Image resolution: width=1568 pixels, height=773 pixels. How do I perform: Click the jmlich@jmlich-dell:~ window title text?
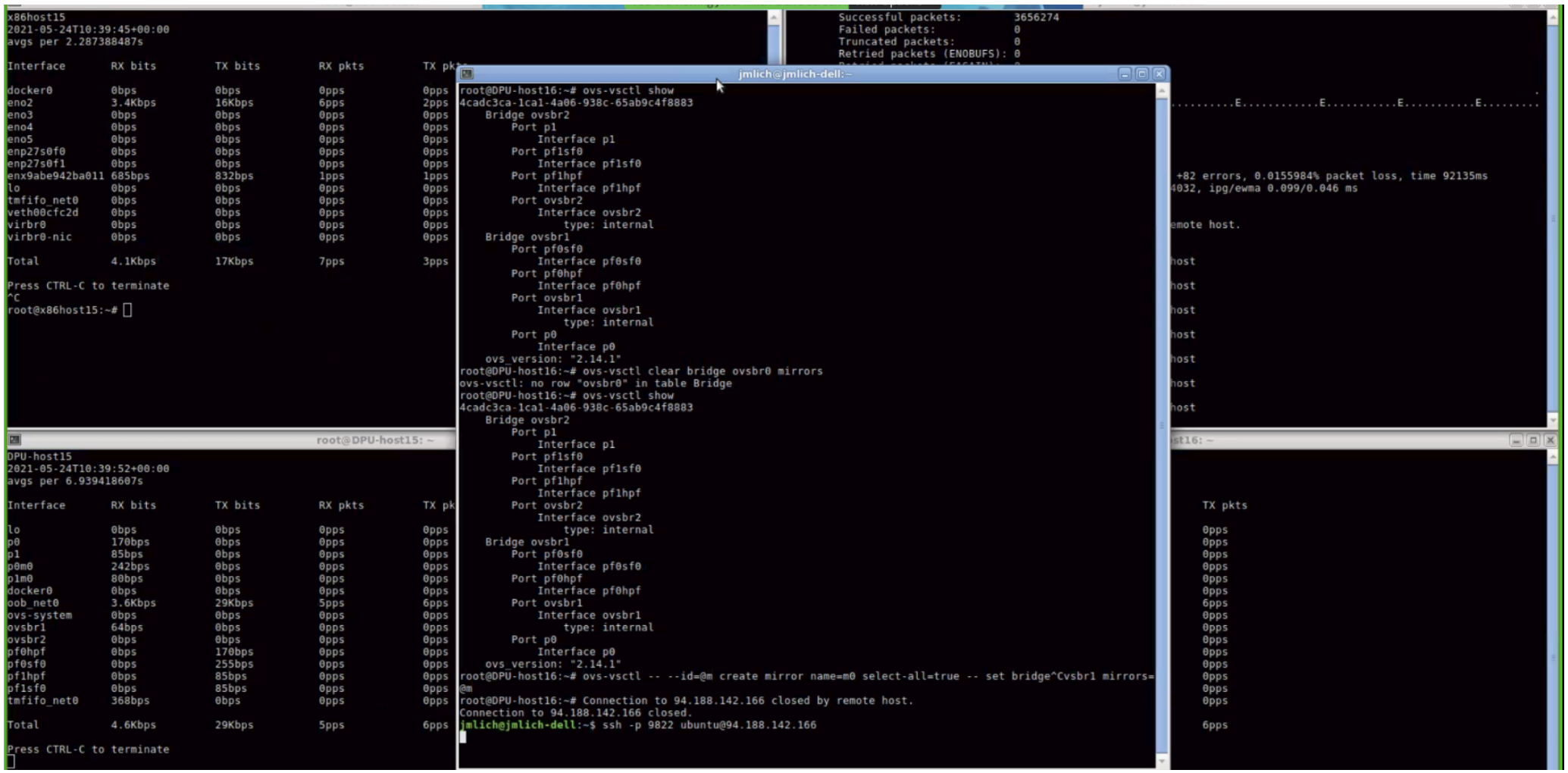coord(795,74)
